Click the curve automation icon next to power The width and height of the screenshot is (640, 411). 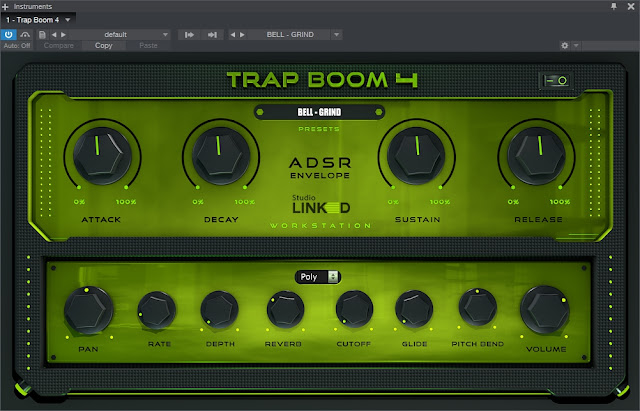[x=25, y=35]
